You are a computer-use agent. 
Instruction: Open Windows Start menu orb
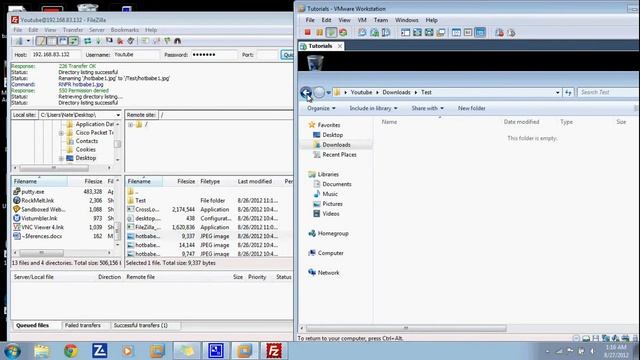(x=13, y=351)
